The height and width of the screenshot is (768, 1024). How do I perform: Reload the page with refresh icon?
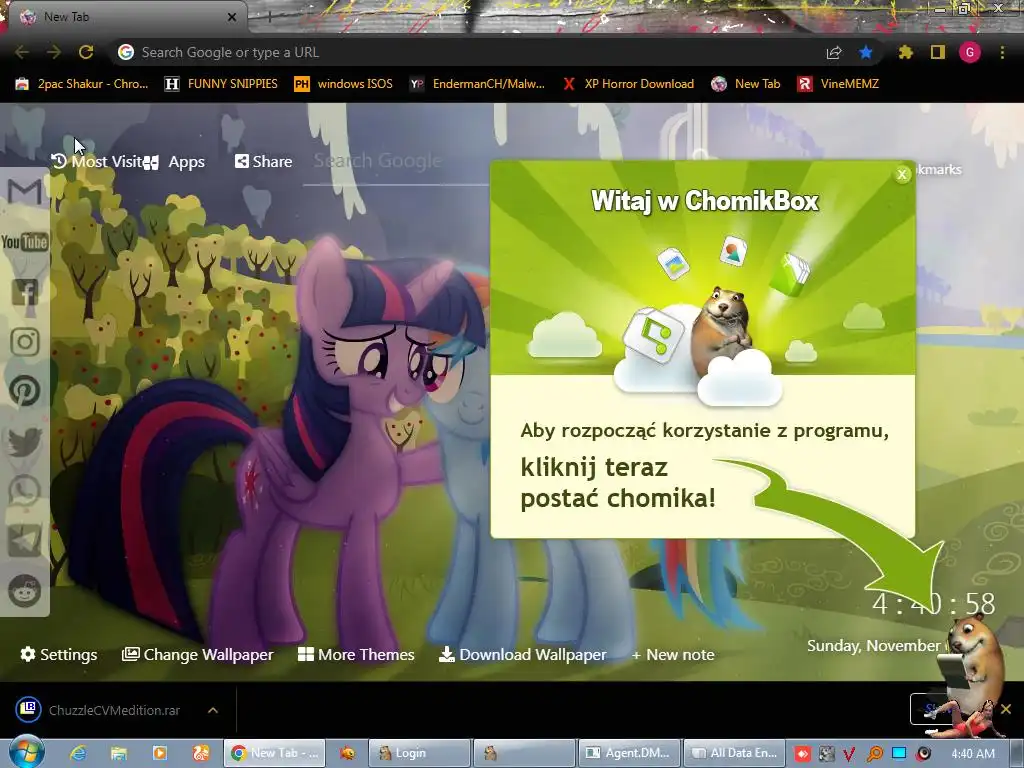point(86,52)
